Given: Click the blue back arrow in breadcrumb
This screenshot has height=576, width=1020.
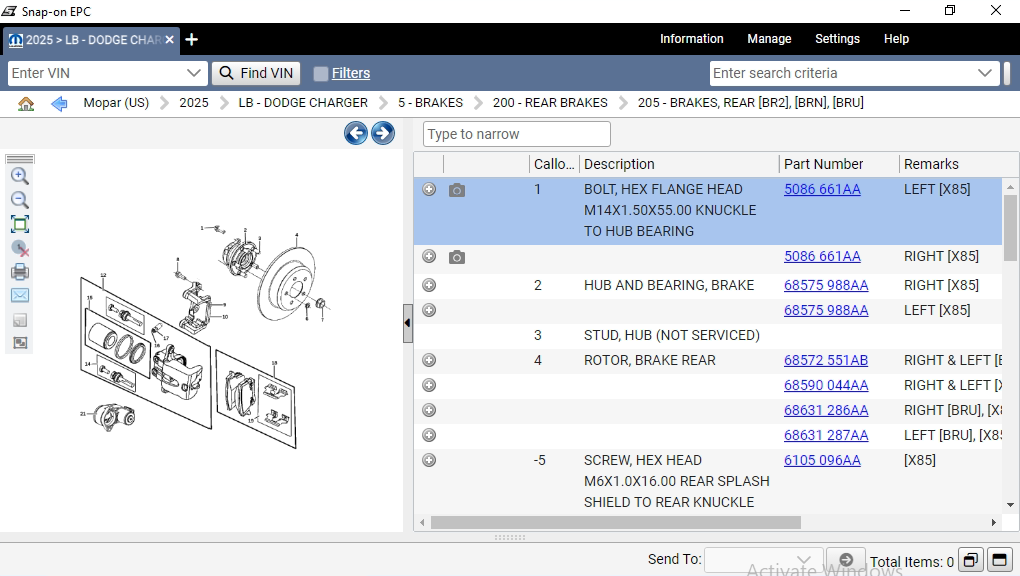Looking at the screenshot, I should pyautogui.click(x=59, y=103).
